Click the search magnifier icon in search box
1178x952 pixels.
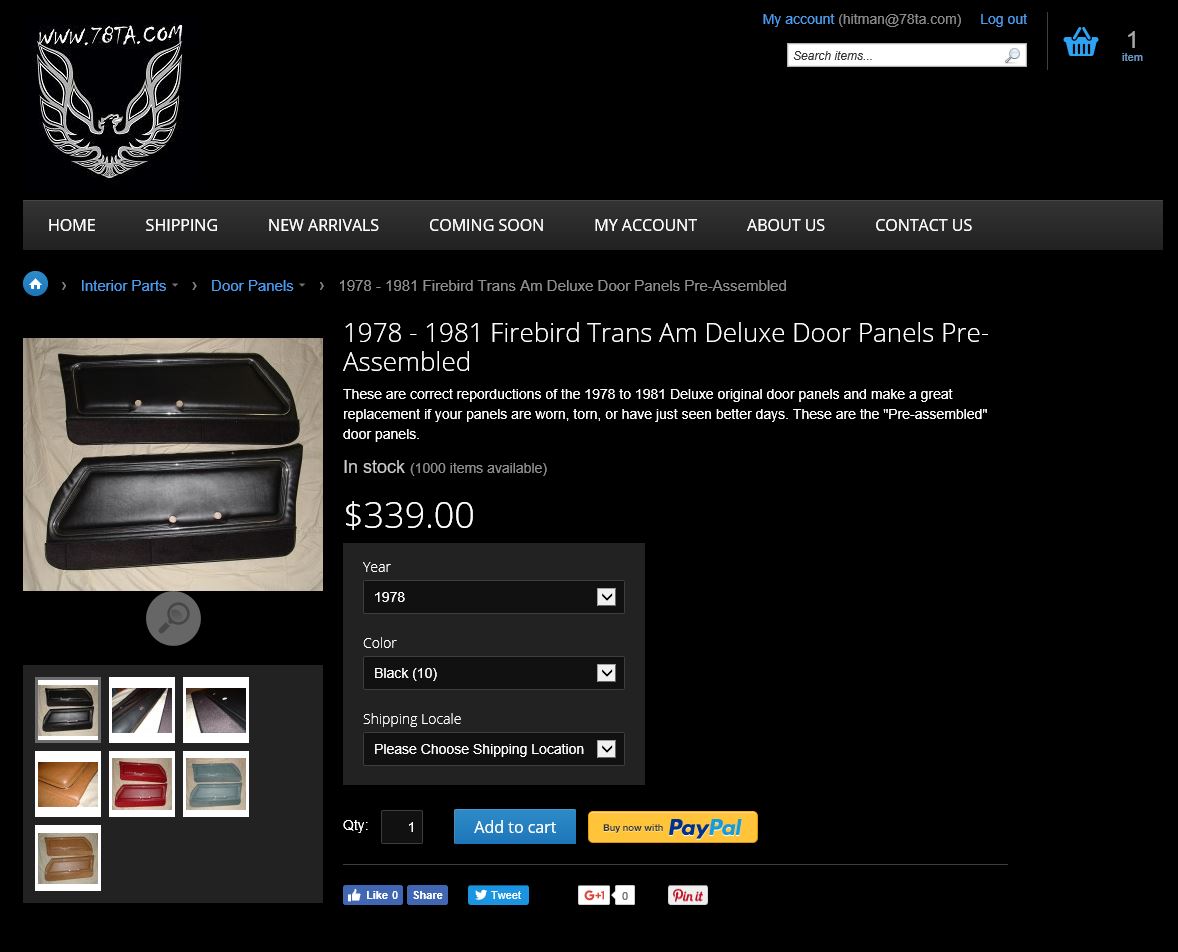coord(1013,55)
